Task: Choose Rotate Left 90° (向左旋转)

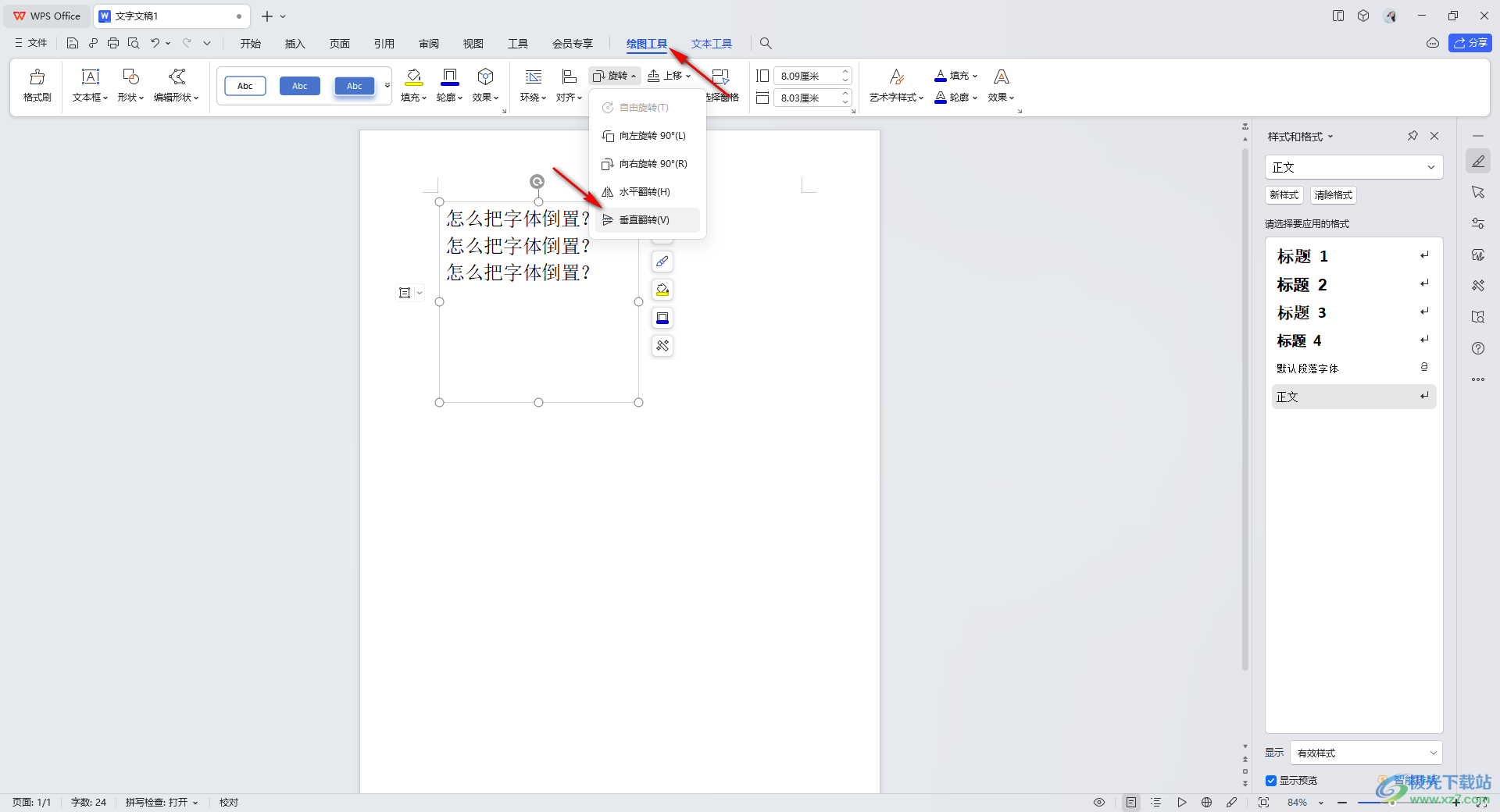Action: [x=648, y=136]
